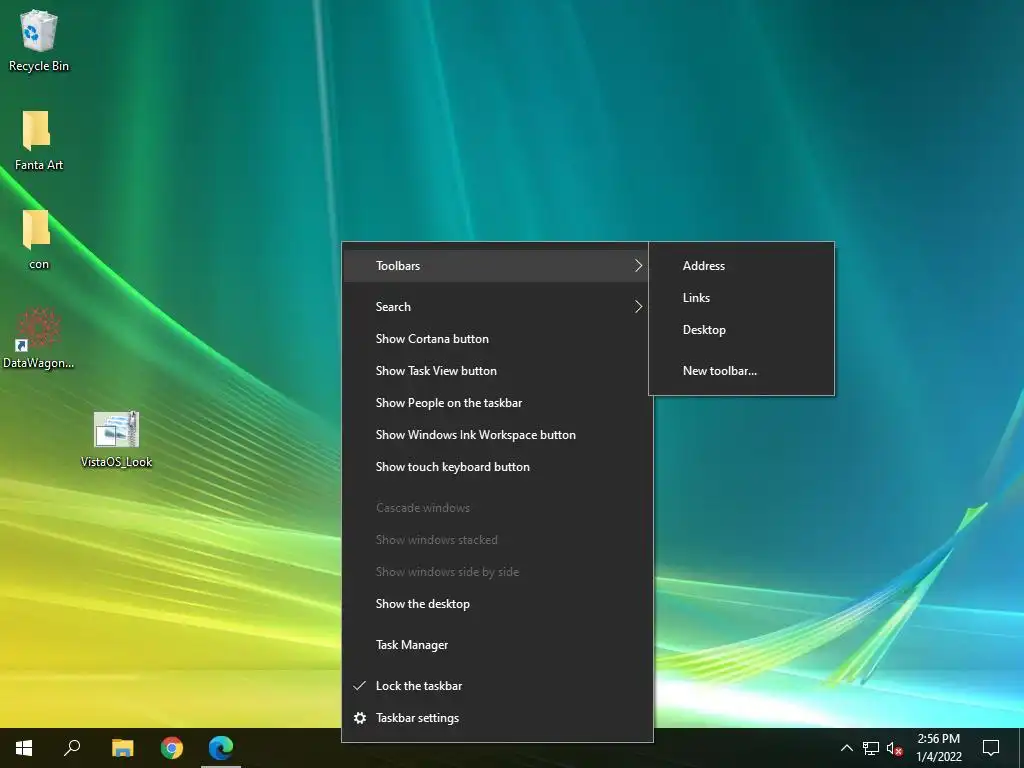1024x768 pixels.
Task: Launch Microsoft Edge from the taskbar
Action: pos(221,748)
